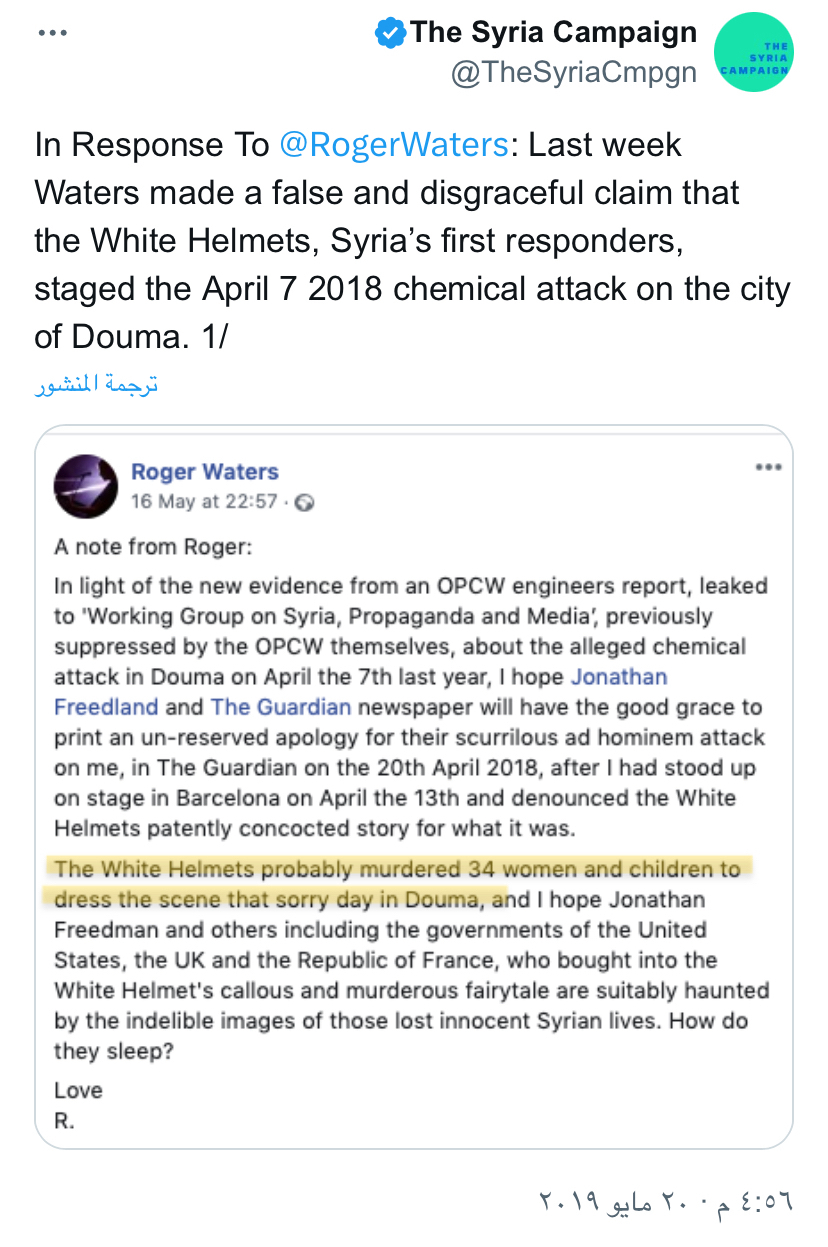
Task: Click the Arabic tweet date at the bottom
Action: coord(664,1201)
